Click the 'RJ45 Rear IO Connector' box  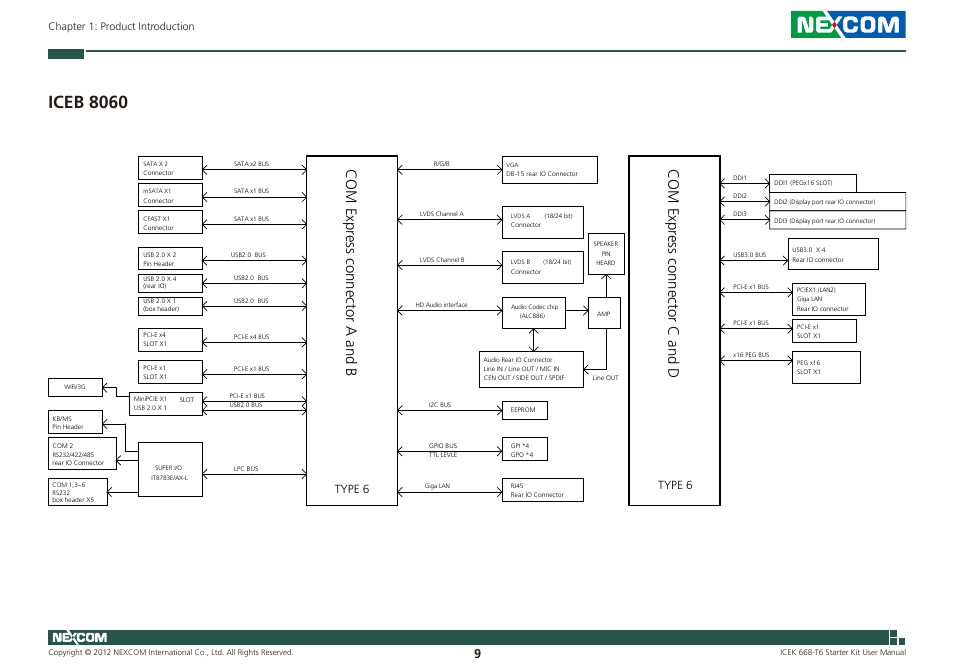(x=543, y=490)
